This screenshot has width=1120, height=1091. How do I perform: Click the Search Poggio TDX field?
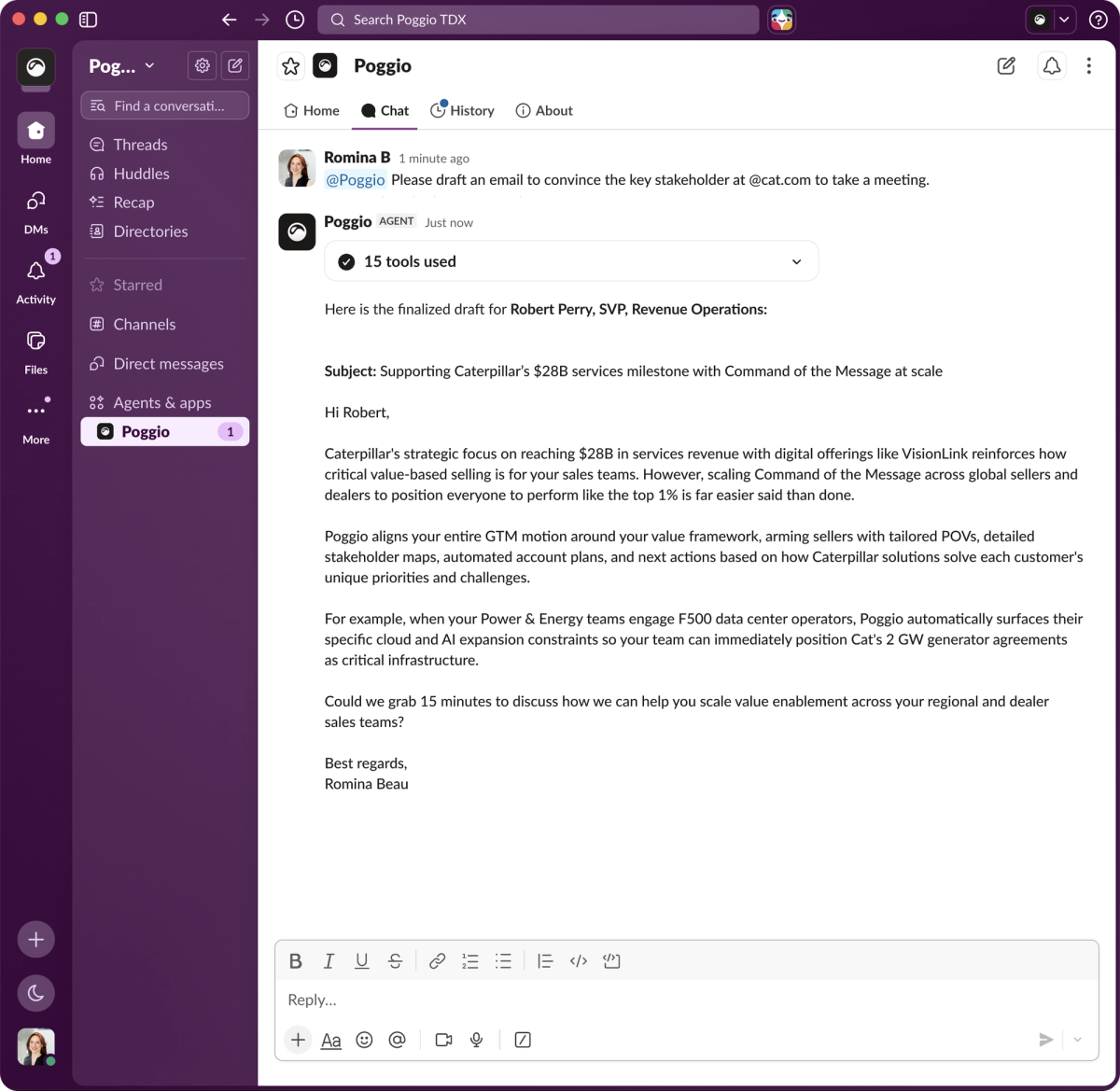click(539, 20)
